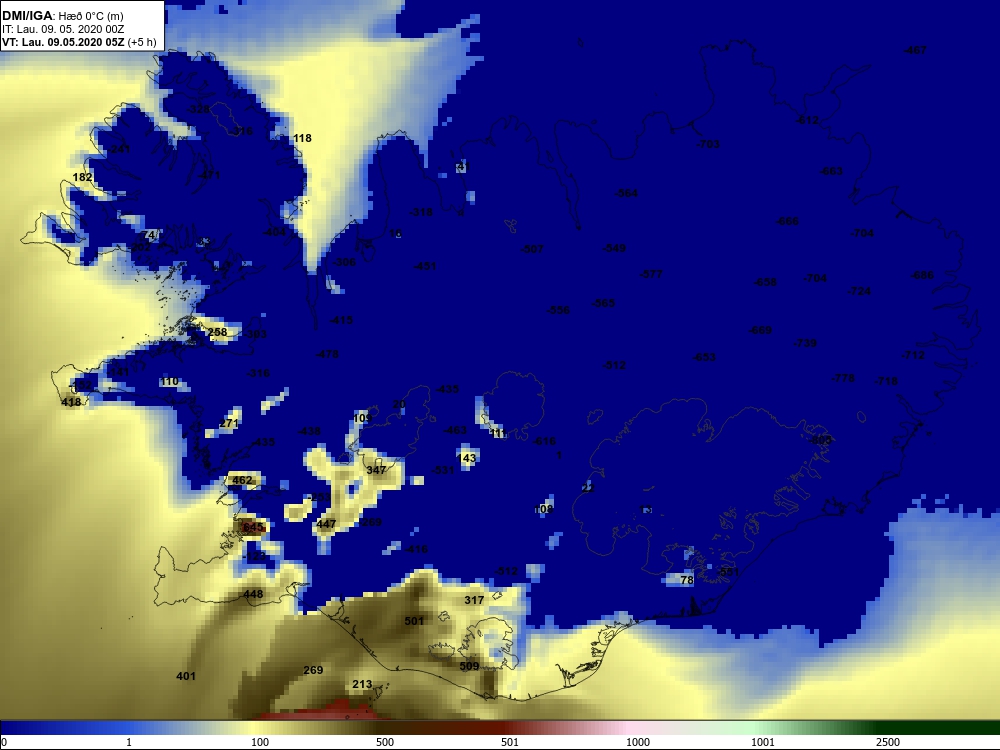Click the map value '110'
The width and height of the screenshot is (1000, 750).
tap(170, 381)
